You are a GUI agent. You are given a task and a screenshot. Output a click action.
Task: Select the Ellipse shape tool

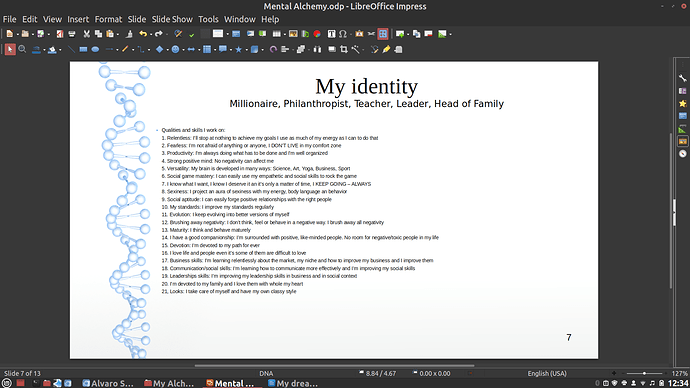click(95, 50)
